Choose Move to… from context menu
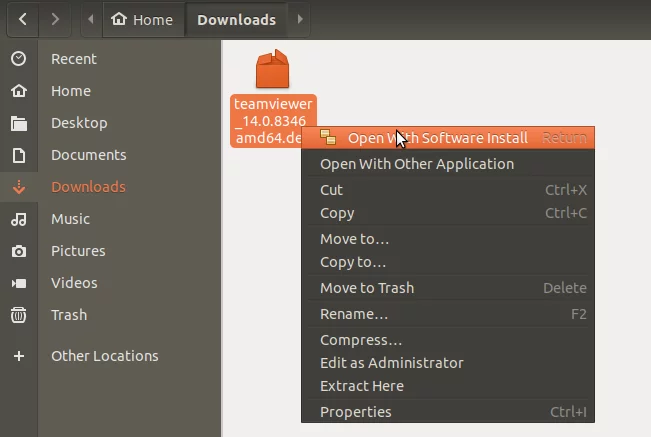 click(x=448, y=239)
